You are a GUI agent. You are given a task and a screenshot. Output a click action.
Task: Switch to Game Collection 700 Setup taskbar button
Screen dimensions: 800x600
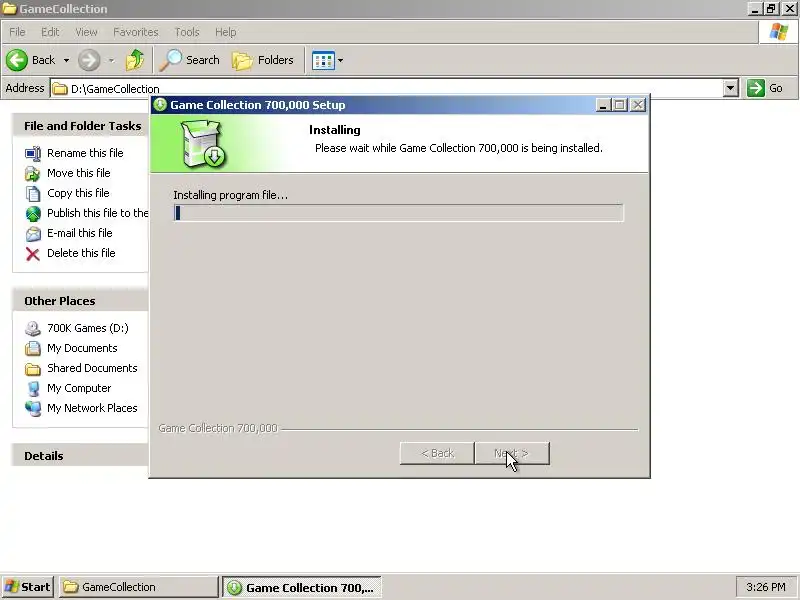302,588
